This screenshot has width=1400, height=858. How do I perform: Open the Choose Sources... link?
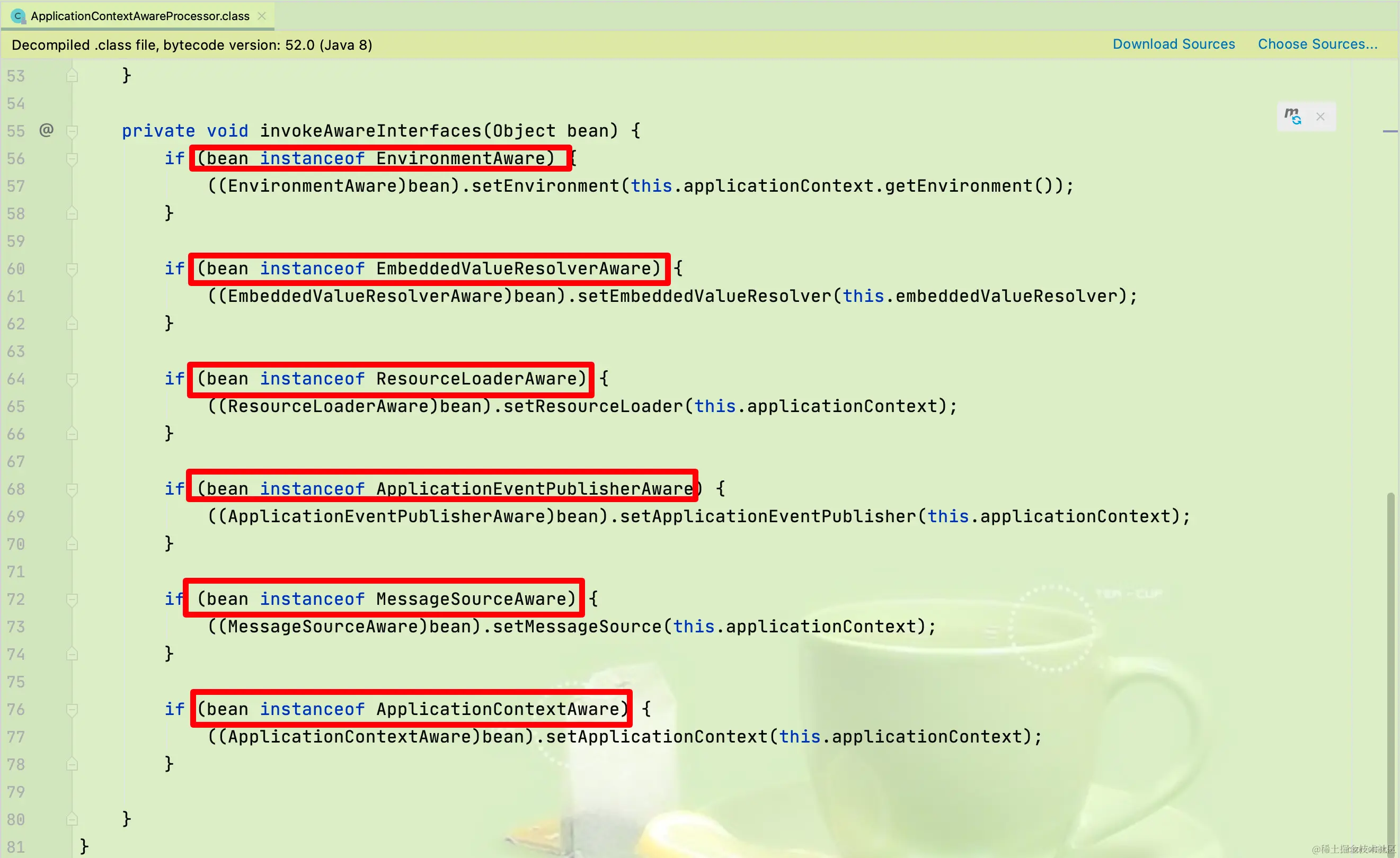point(1317,44)
